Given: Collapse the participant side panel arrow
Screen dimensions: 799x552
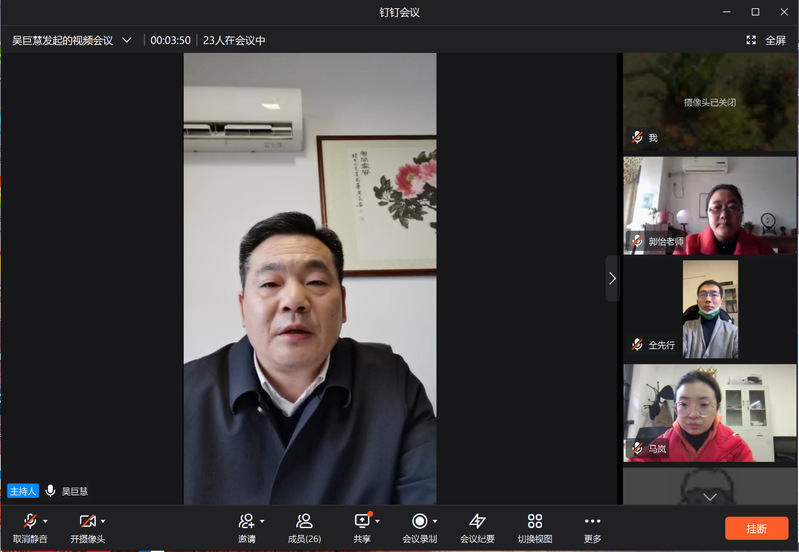Looking at the screenshot, I should coord(612,278).
